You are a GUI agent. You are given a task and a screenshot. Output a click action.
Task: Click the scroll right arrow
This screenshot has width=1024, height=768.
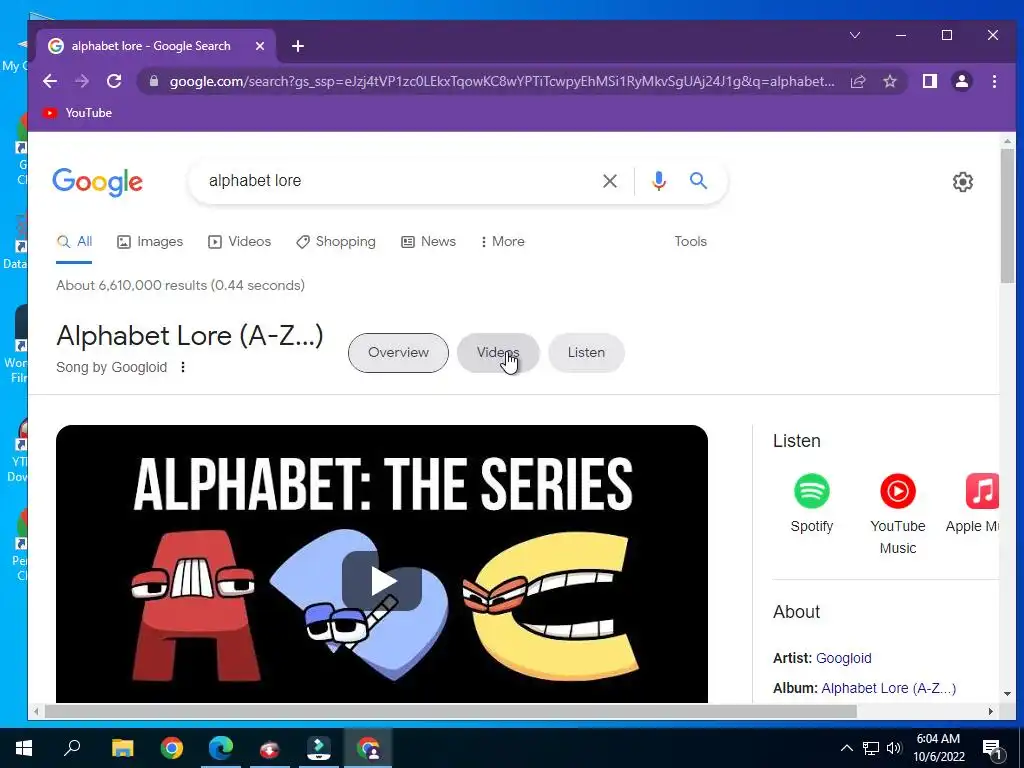[991, 711]
